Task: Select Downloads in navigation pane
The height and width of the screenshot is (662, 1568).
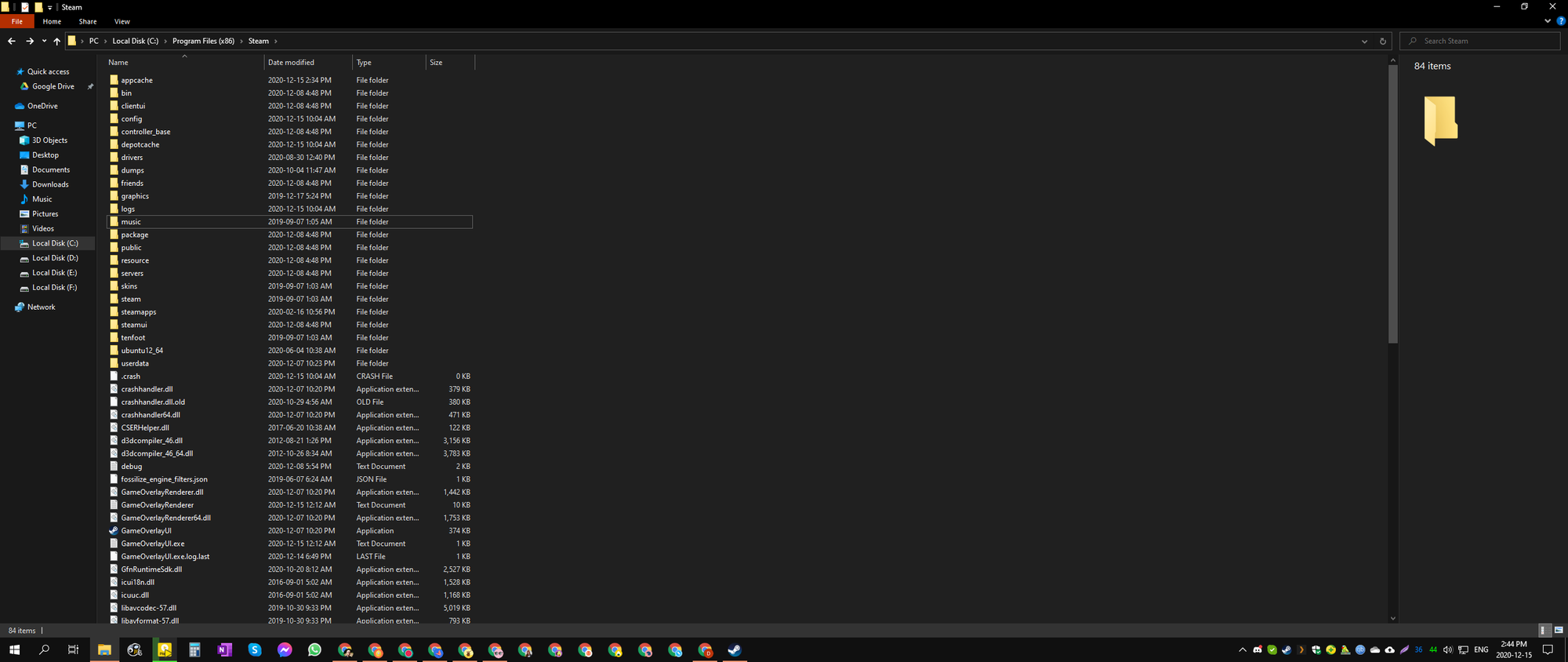Action: (50, 184)
